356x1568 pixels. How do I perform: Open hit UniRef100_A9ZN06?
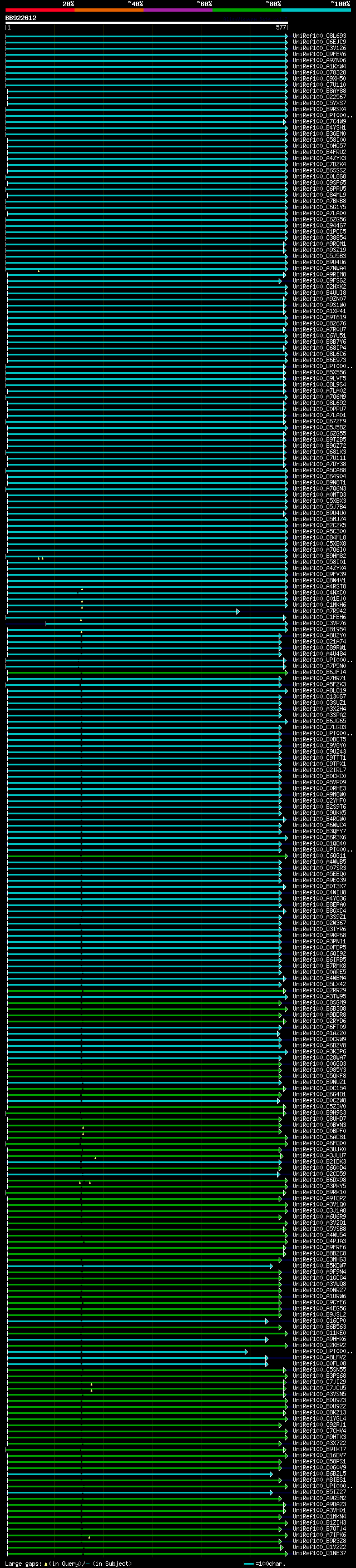[319, 60]
